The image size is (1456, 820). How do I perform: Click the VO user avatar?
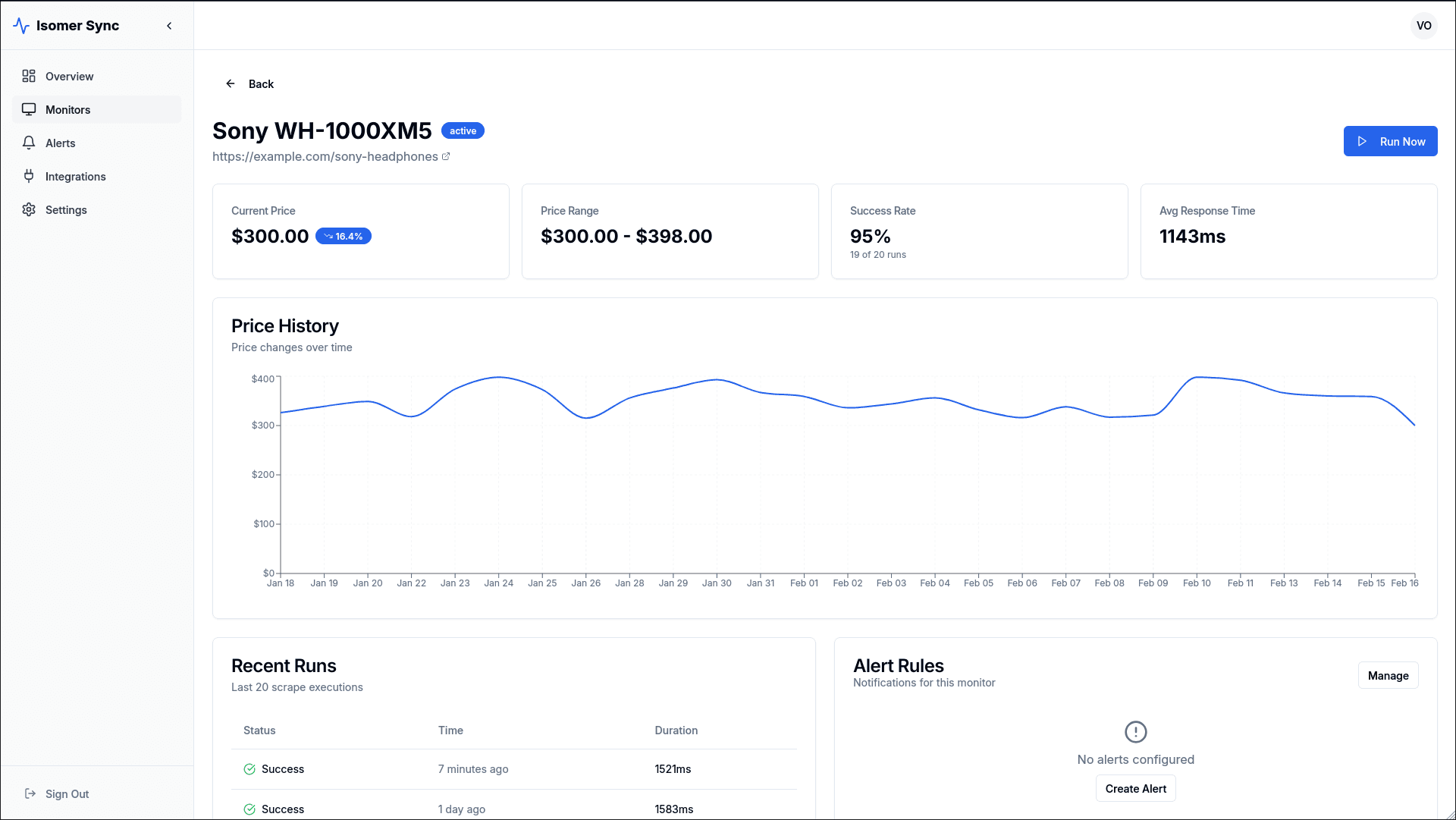[x=1423, y=26]
